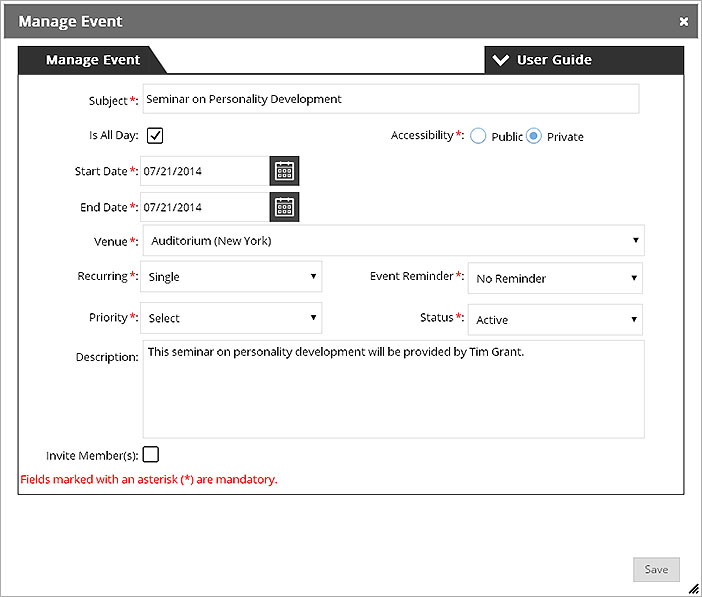
Task: Grab the resize handle at dialog corner
Action: 693,588
